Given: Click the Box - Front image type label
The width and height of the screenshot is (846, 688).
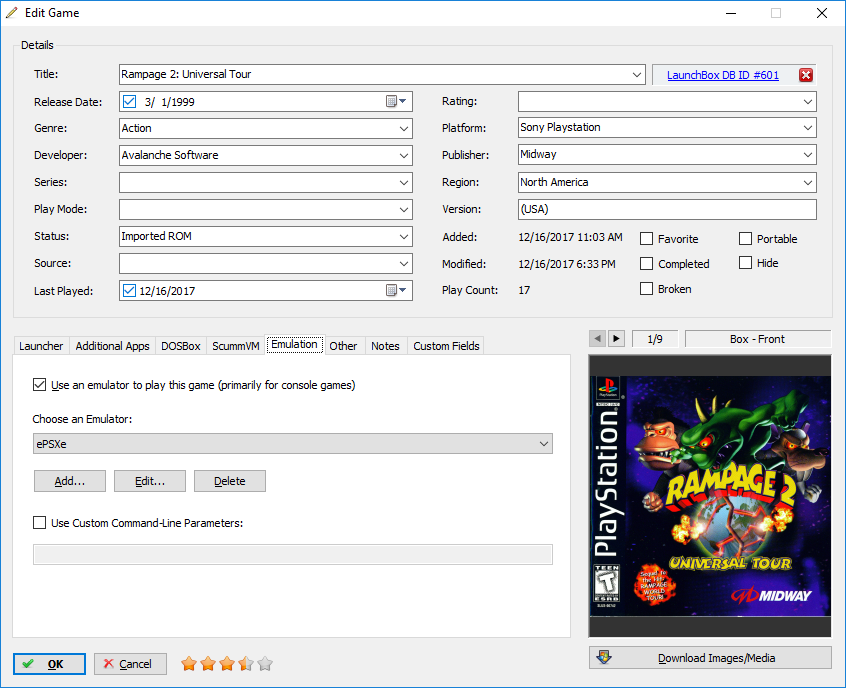Looking at the screenshot, I should point(758,339).
